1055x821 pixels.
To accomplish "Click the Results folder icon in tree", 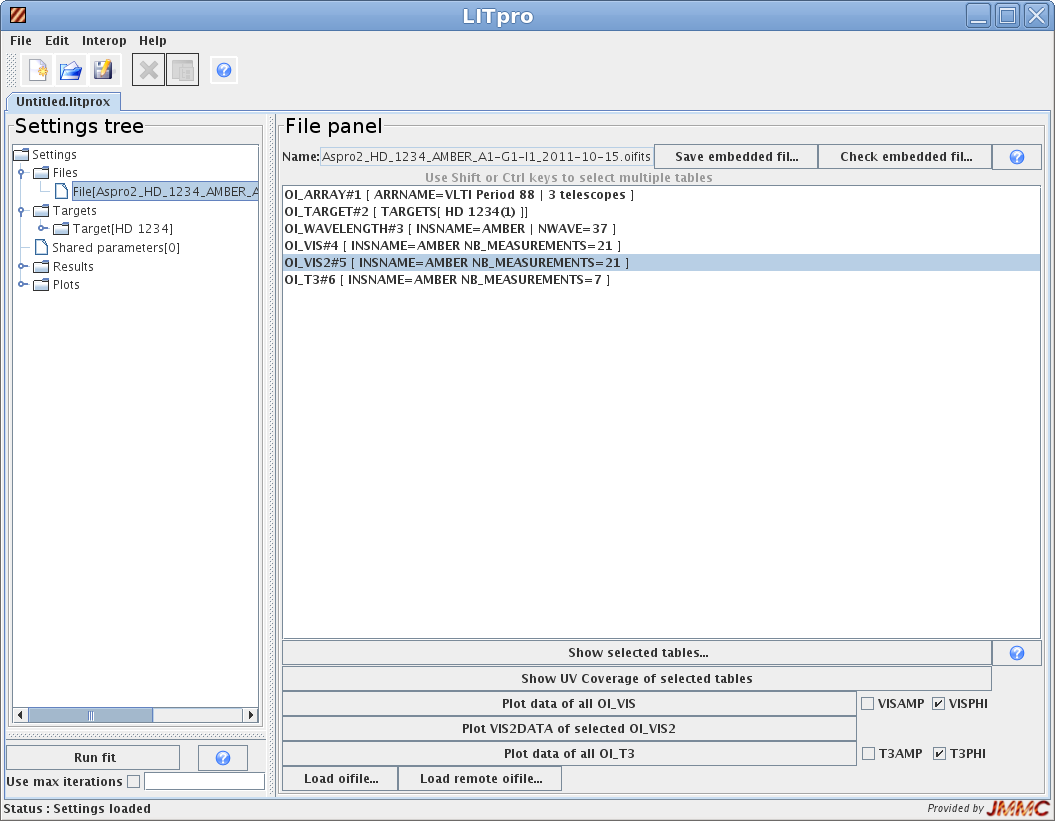I will (x=42, y=266).
